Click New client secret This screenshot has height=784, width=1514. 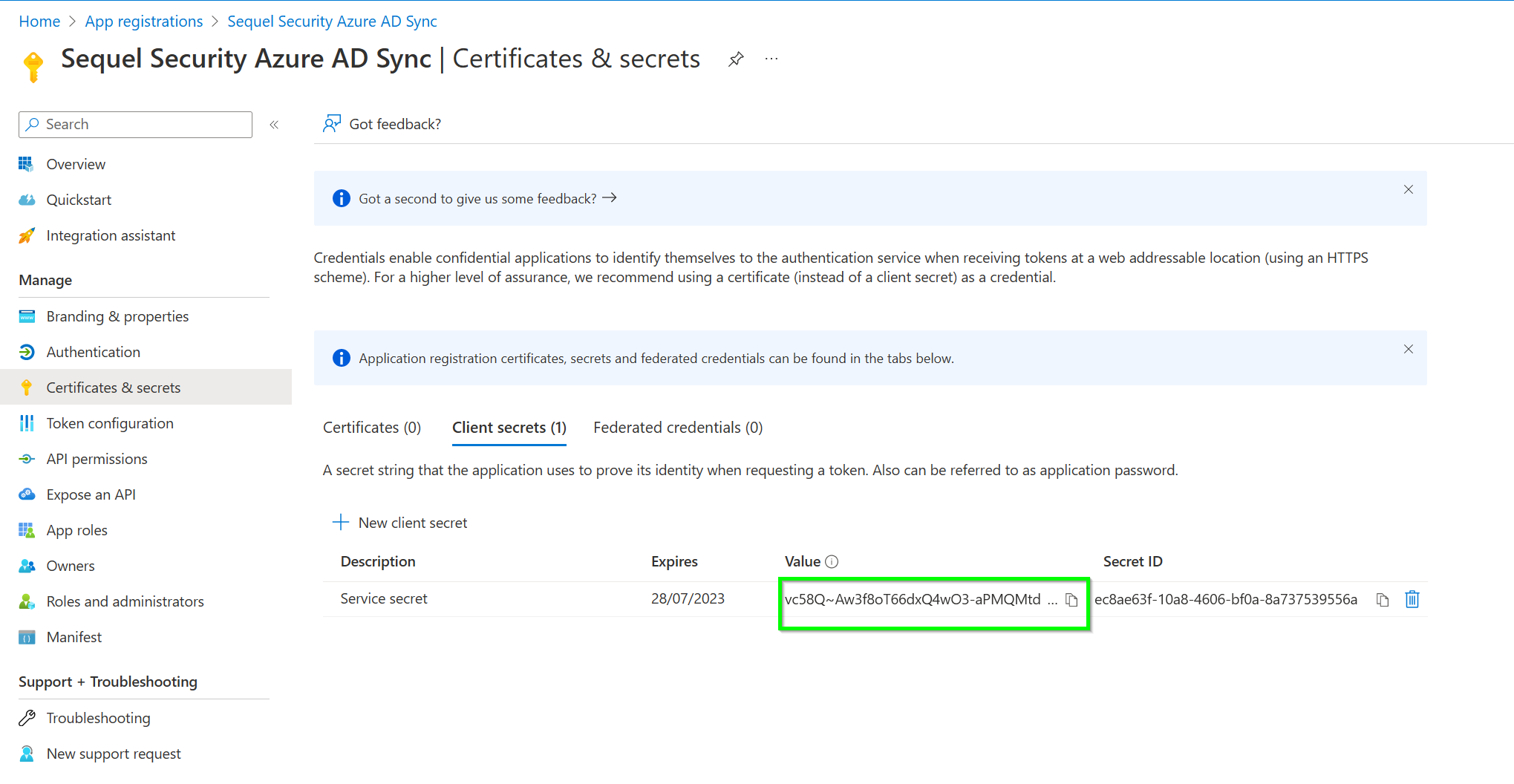pos(400,523)
